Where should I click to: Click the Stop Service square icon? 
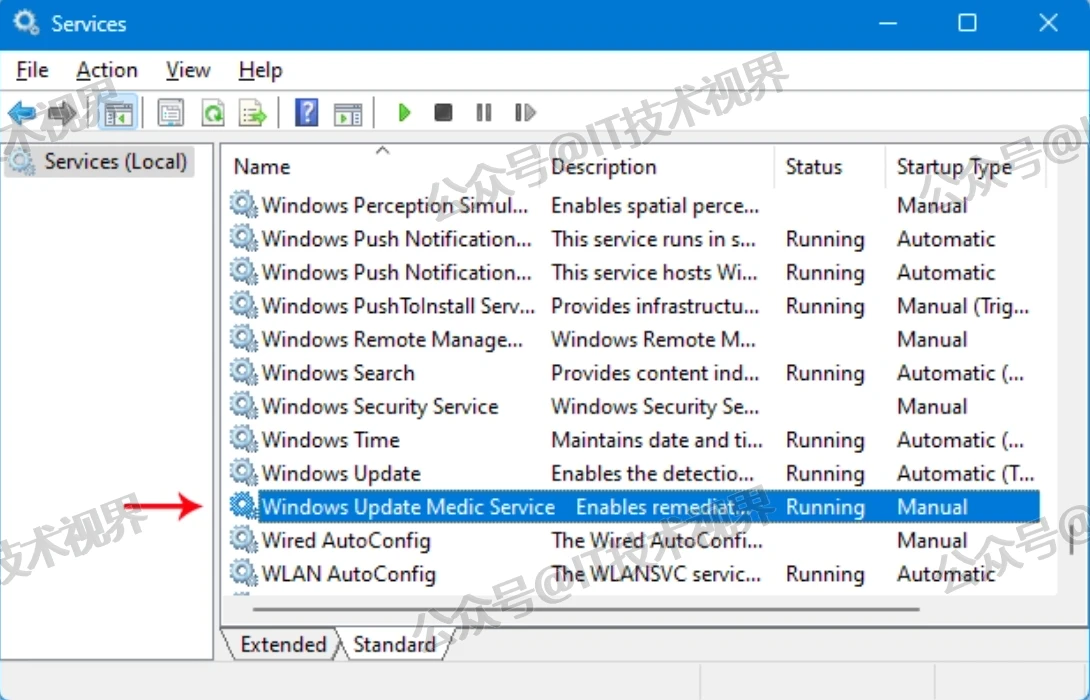[x=443, y=113]
